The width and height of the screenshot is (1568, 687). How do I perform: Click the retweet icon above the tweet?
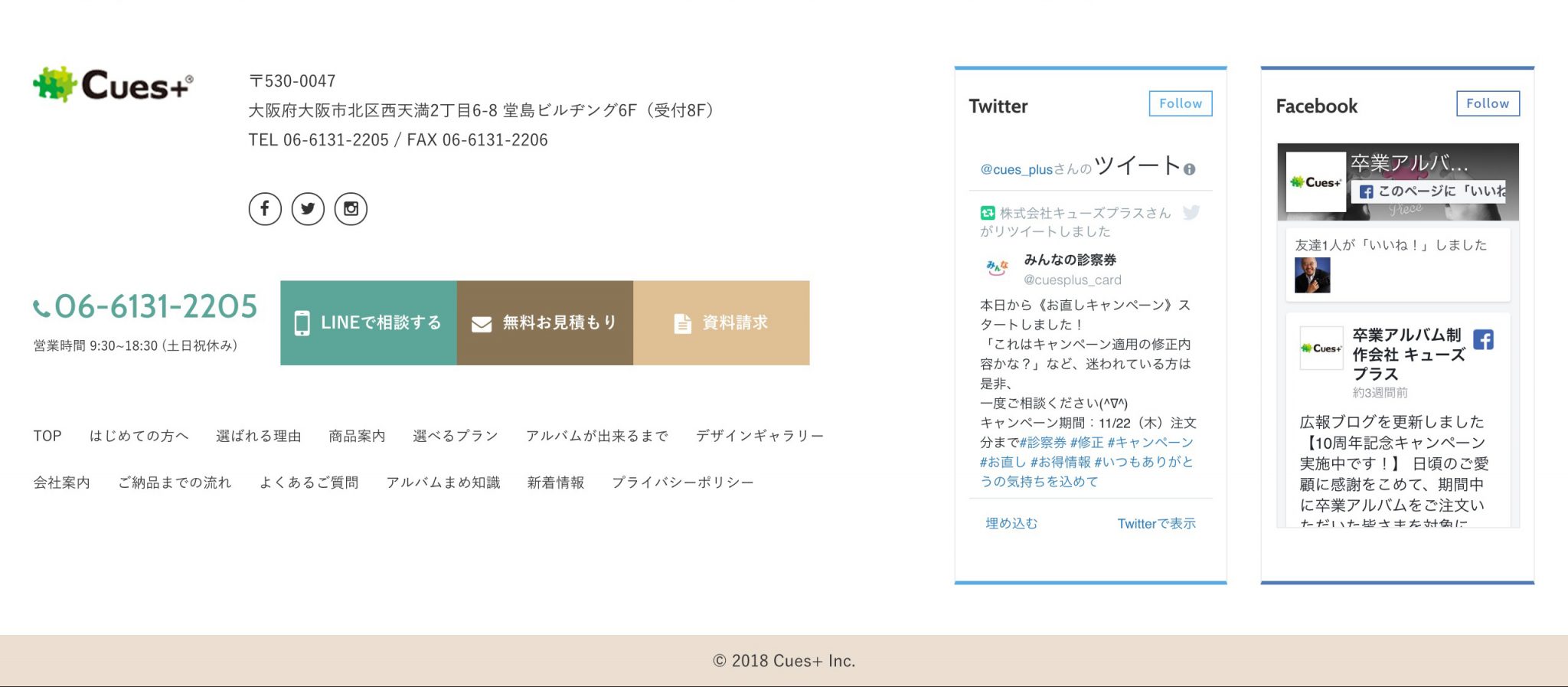click(988, 213)
